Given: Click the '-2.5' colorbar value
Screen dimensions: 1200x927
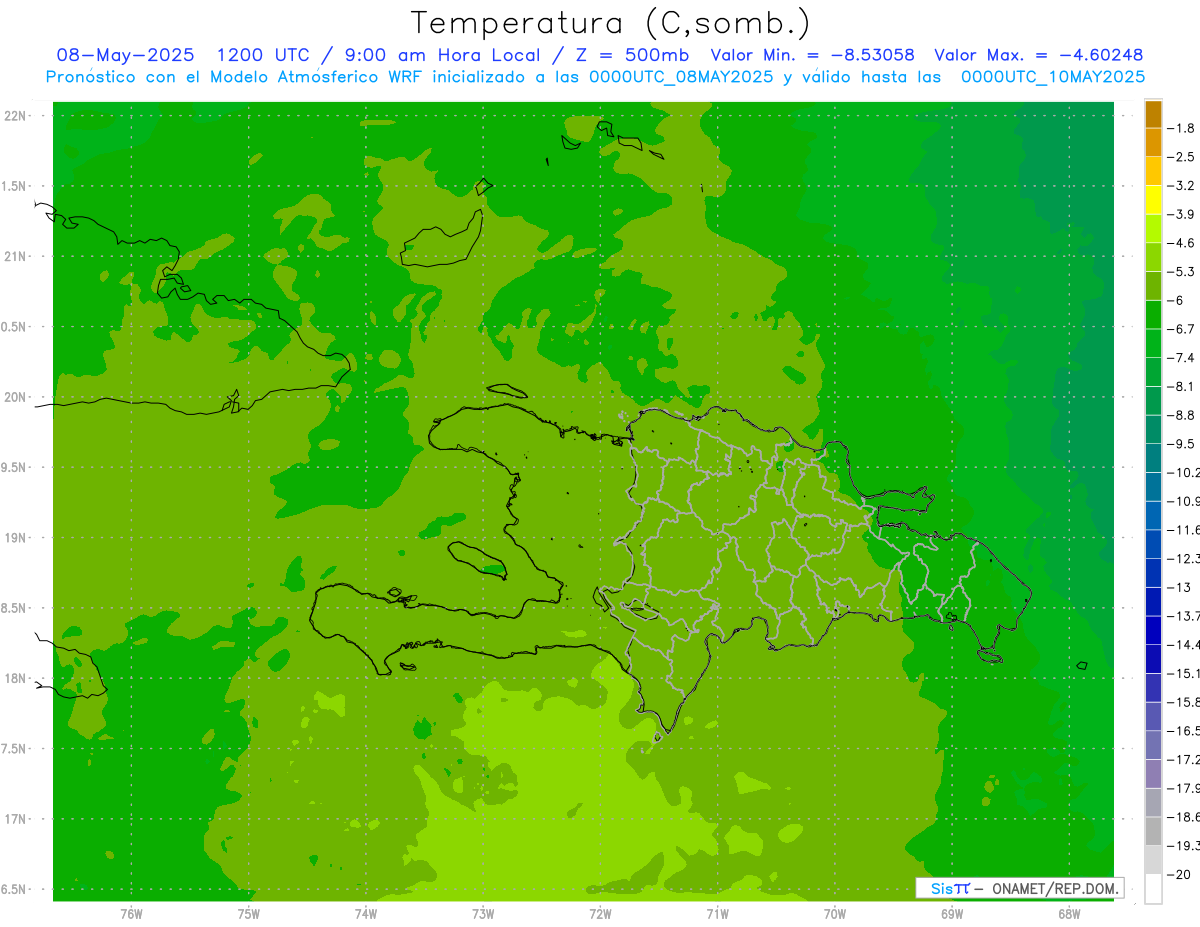Looking at the screenshot, I should tap(1182, 157).
